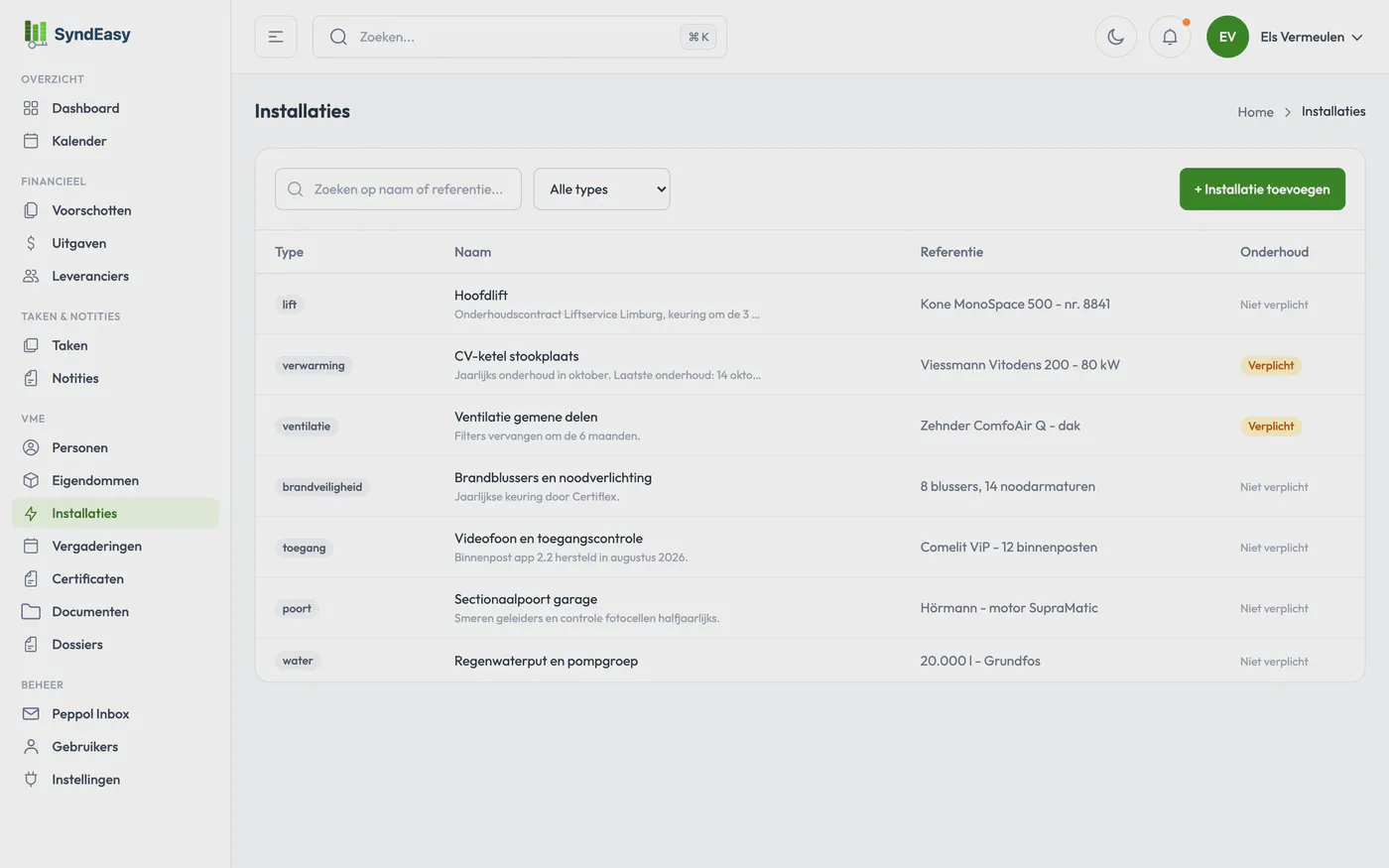Image resolution: width=1389 pixels, height=868 pixels.
Task: Collapse sidebar with hamburger menu button
Action: tap(276, 37)
